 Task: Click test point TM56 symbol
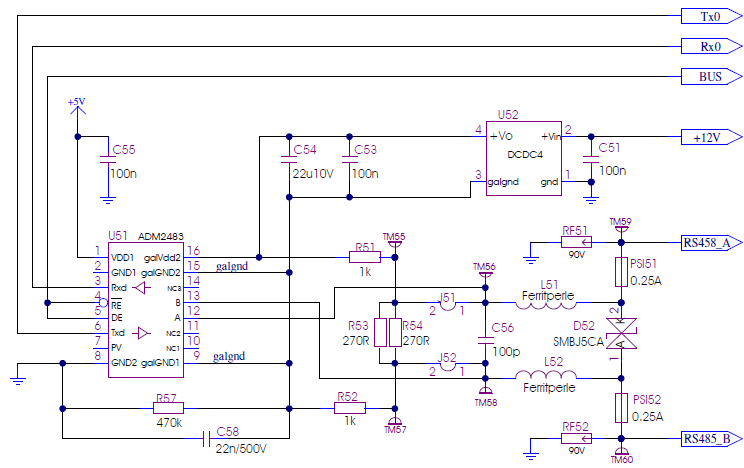485,274
